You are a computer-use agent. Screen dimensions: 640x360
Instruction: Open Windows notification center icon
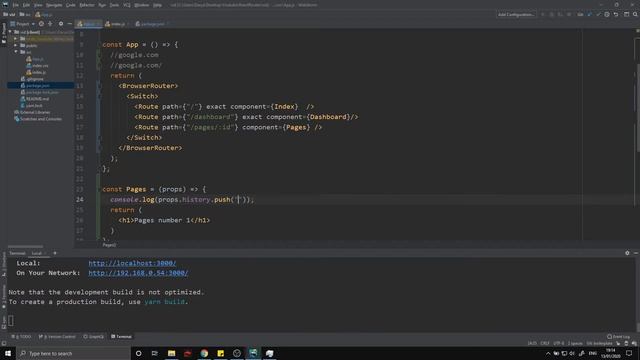tap(629, 353)
